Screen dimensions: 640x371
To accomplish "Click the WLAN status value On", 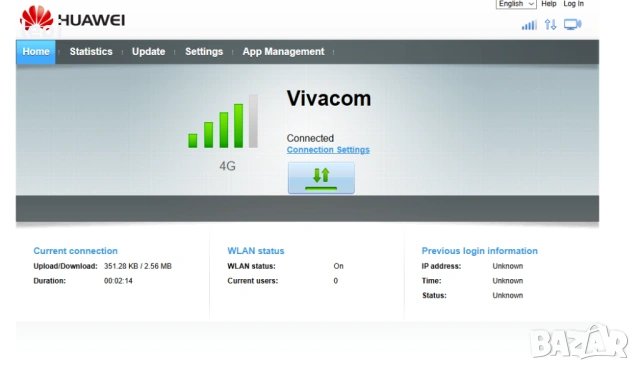I will click(x=338, y=266).
